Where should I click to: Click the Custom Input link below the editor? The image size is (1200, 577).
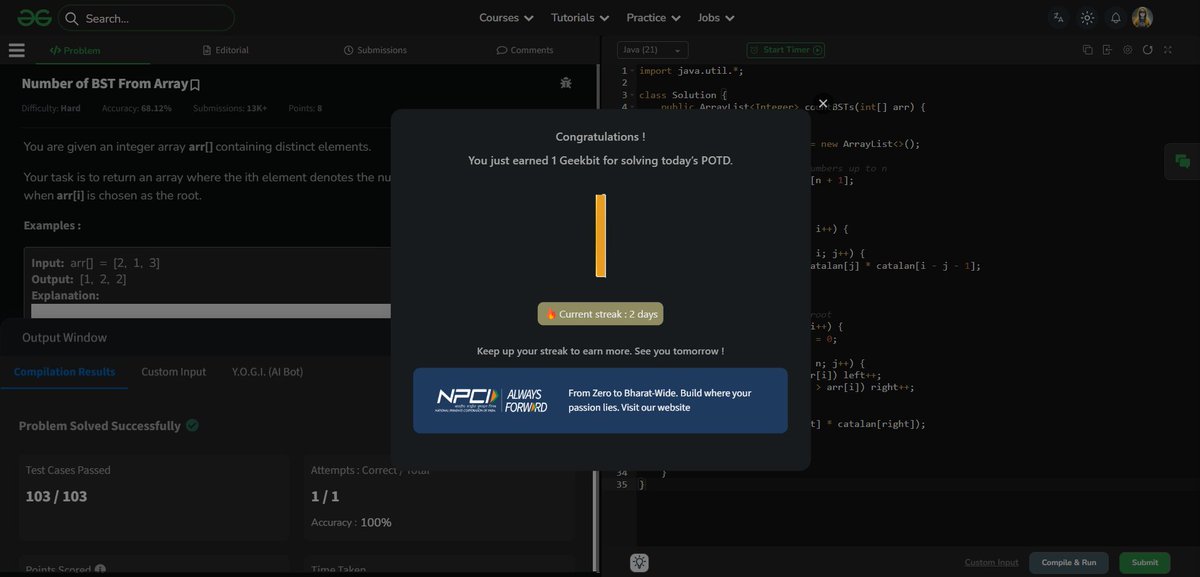[x=991, y=562]
